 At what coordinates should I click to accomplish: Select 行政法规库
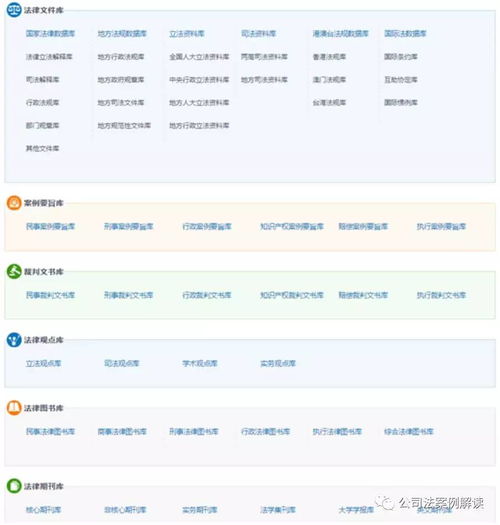click(42, 102)
